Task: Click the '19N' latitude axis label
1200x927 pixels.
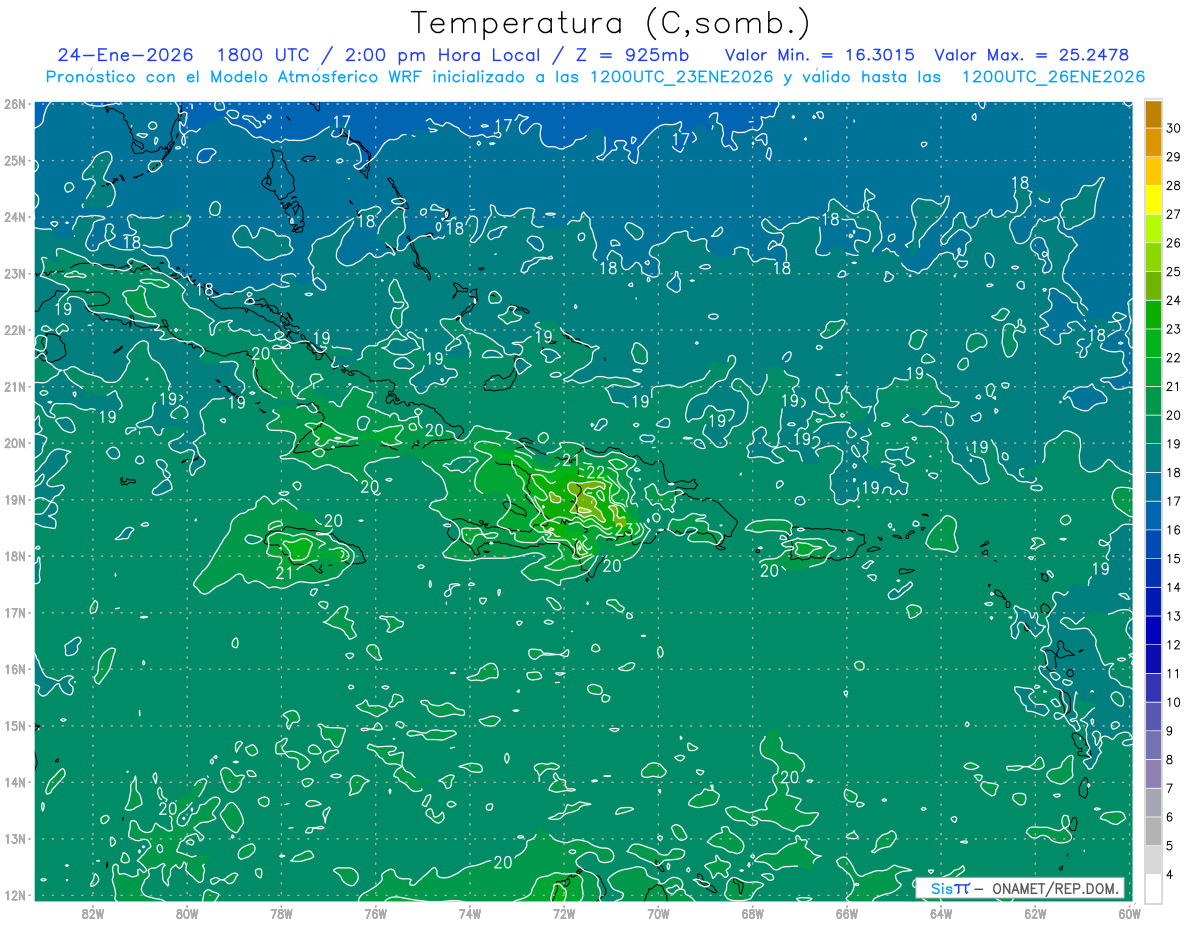Action: tap(15, 500)
